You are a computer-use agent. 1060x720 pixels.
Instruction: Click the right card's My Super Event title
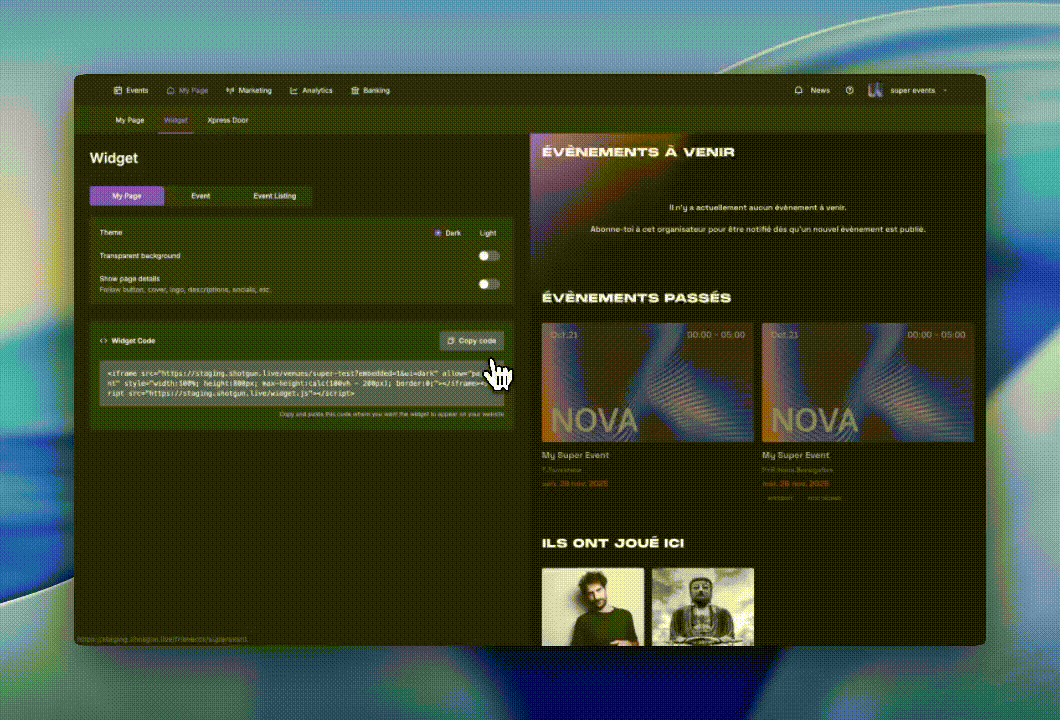point(796,456)
